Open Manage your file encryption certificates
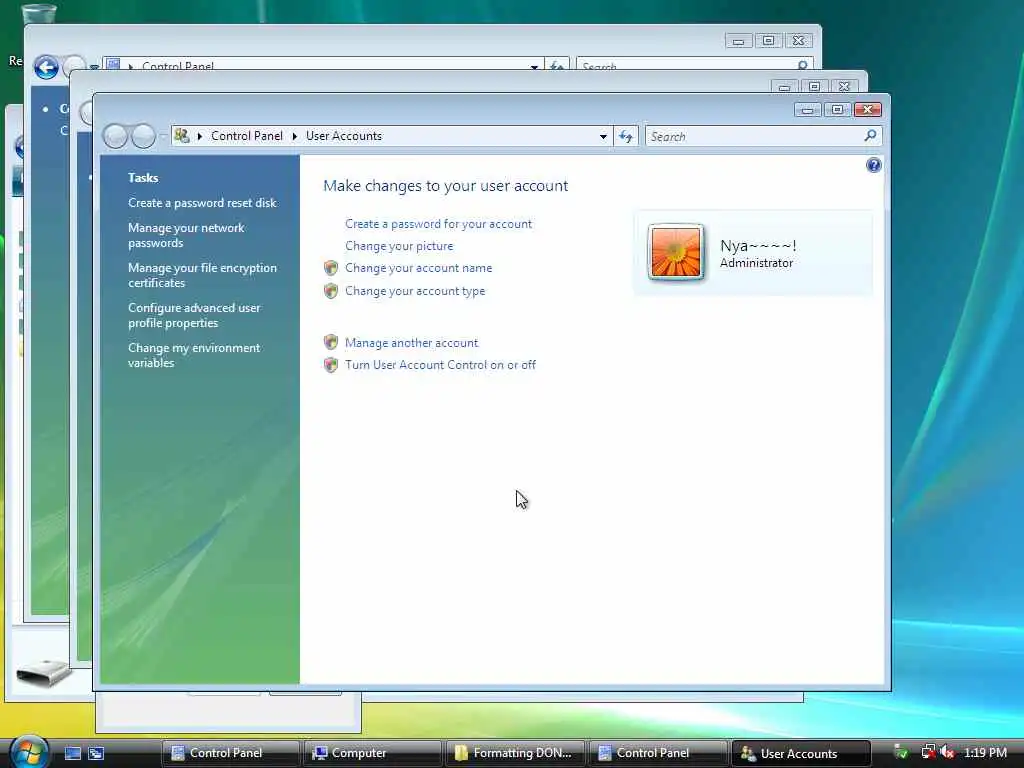 point(202,275)
